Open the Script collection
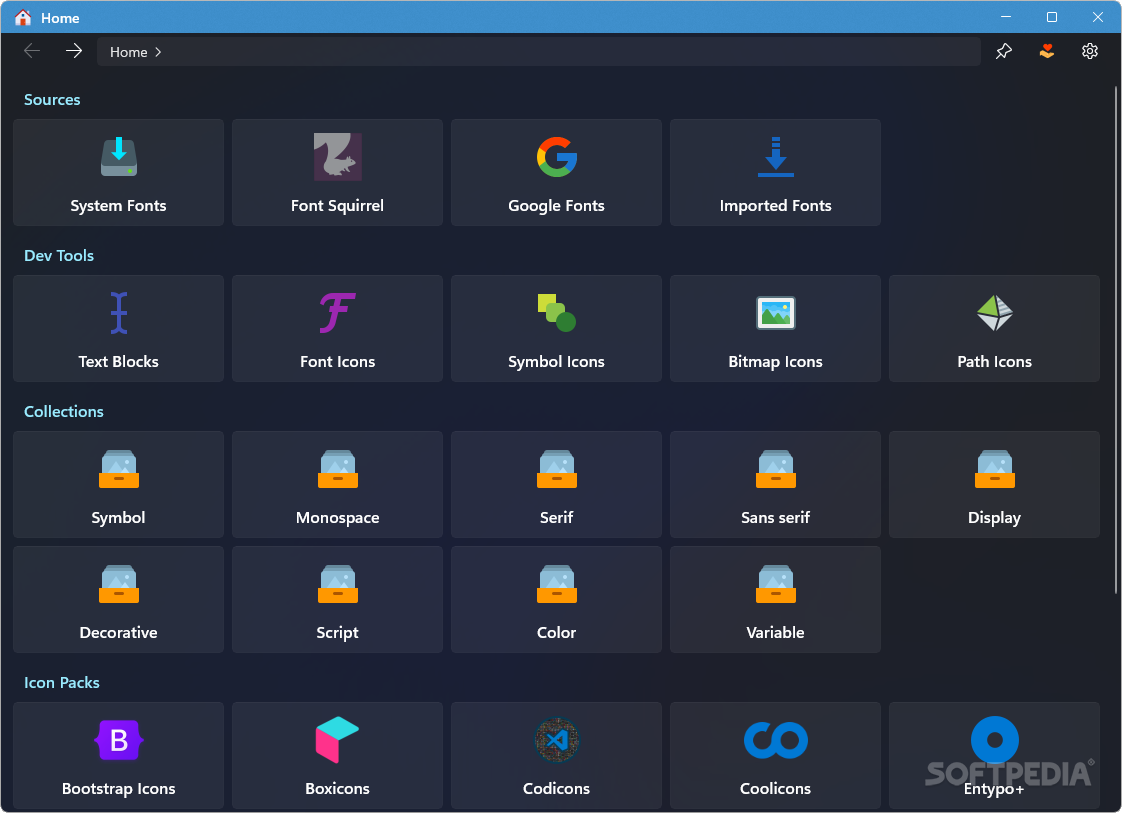 click(x=337, y=600)
